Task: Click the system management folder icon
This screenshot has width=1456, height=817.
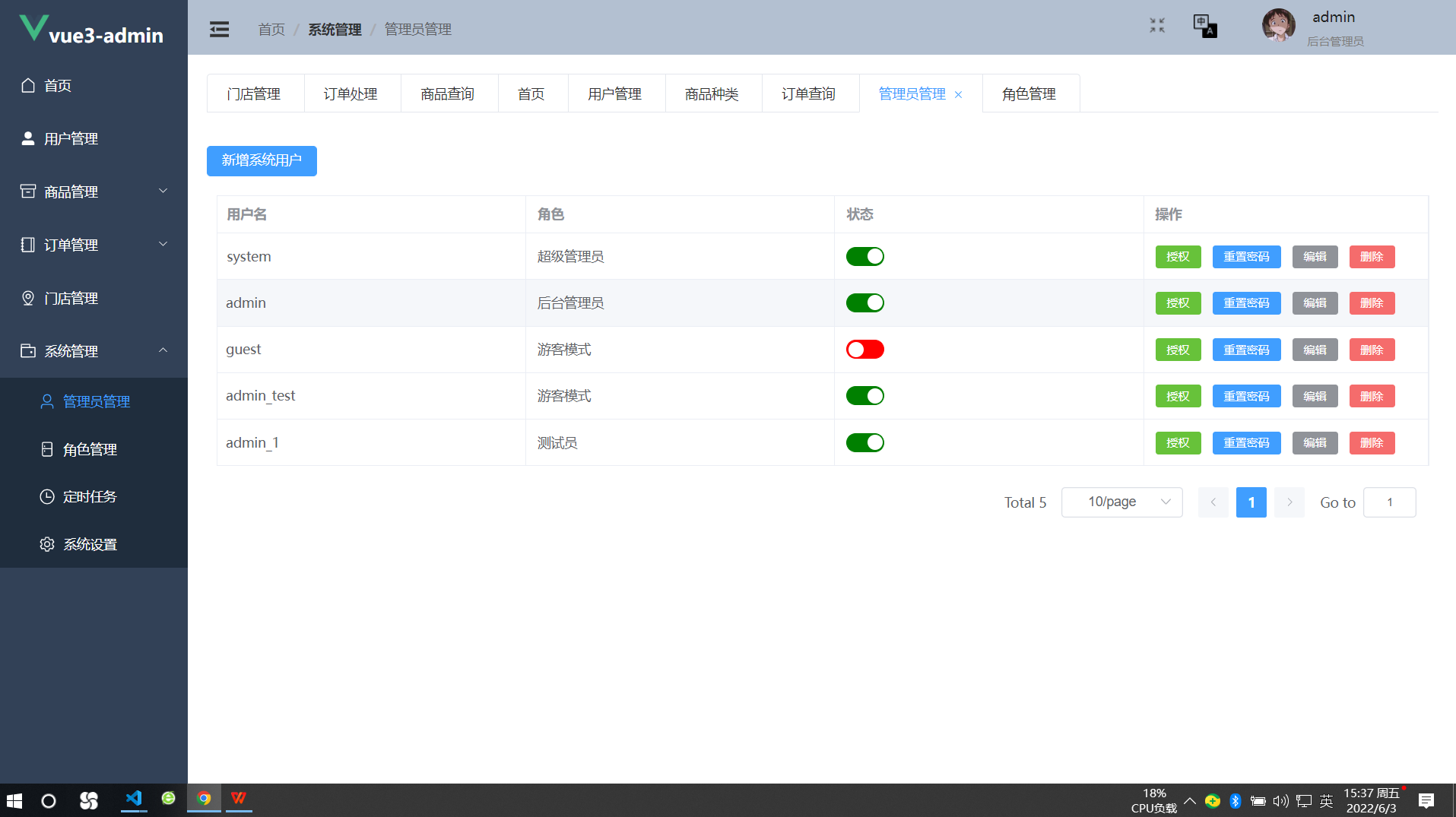Action: click(x=28, y=351)
